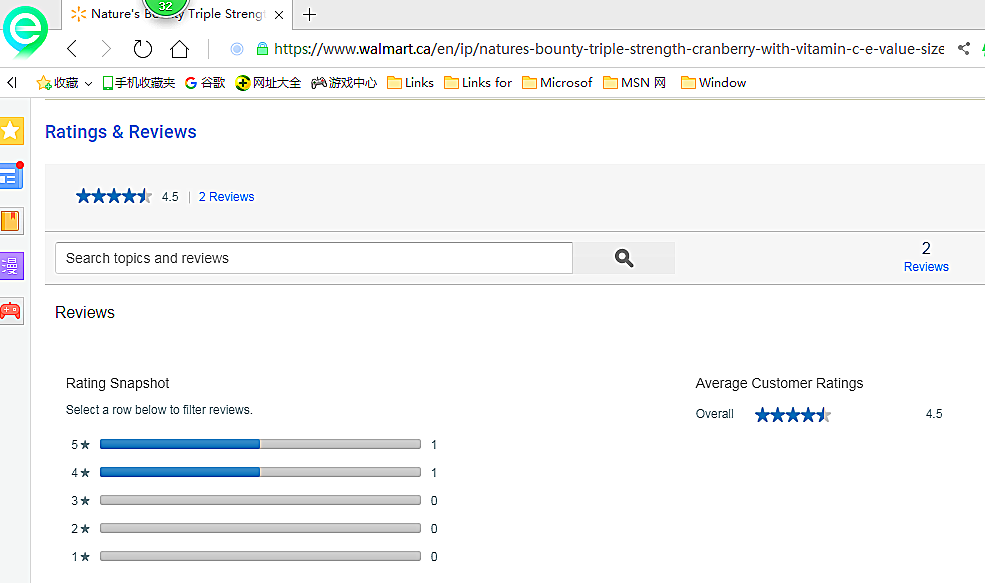The image size is (985, 583).
Task: Open favorites star in left sidebar
Action: click(11, 131)
